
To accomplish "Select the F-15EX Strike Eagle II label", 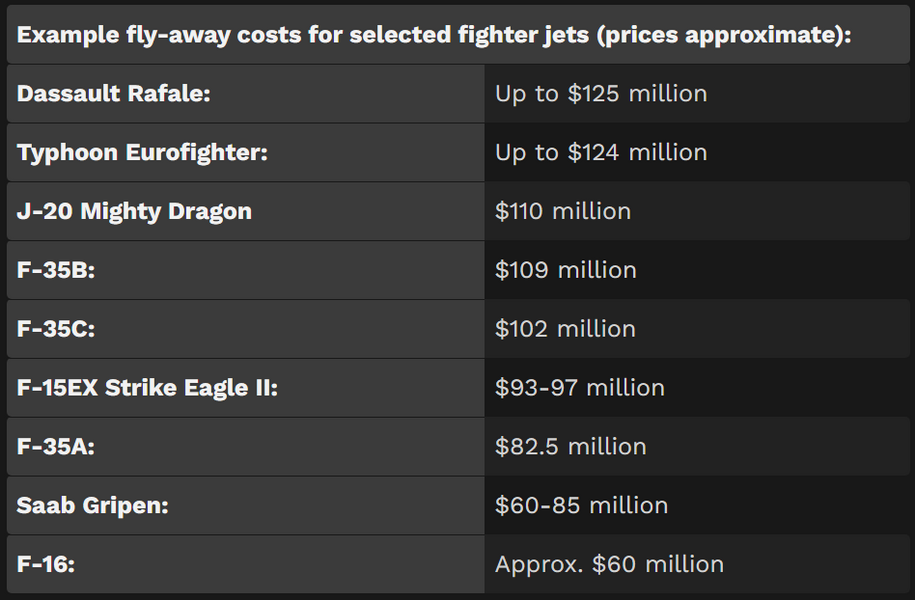I will click(x=246, y=388).
